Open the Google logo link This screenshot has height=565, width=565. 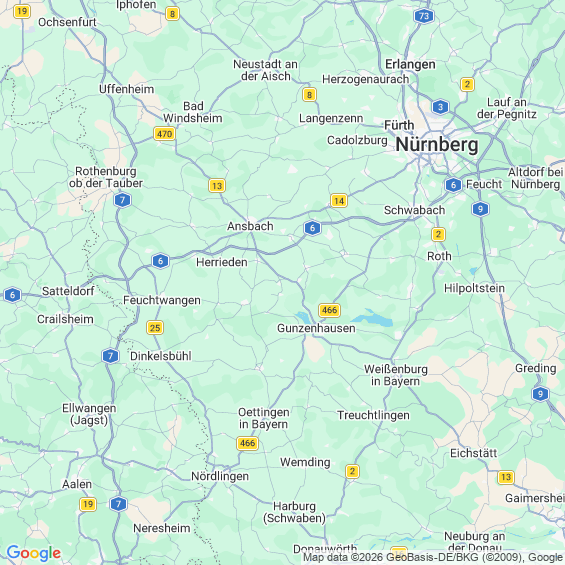tap(34, 553)
